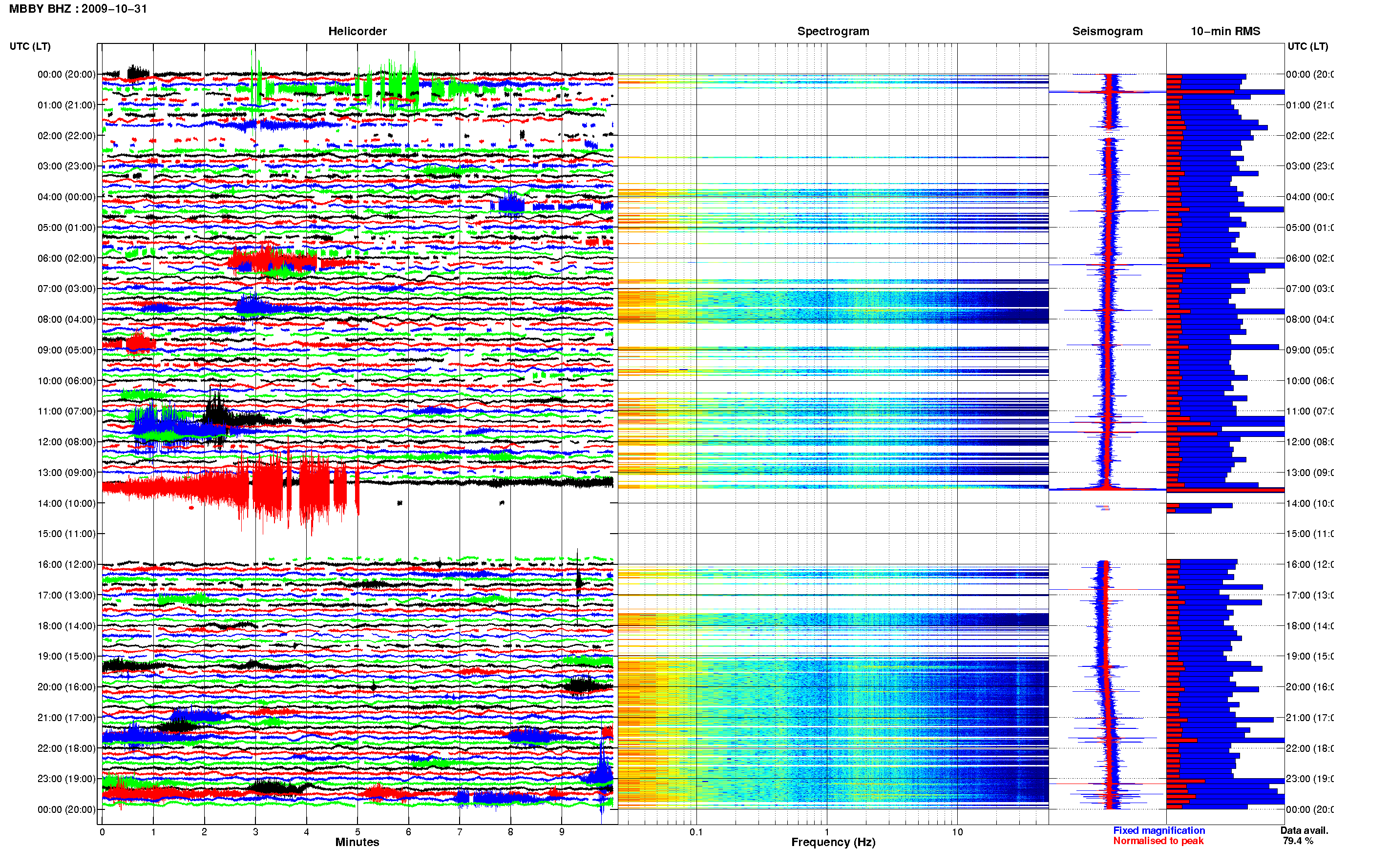Click the '79.4 %' availability value

click(x=1298, y=841)
